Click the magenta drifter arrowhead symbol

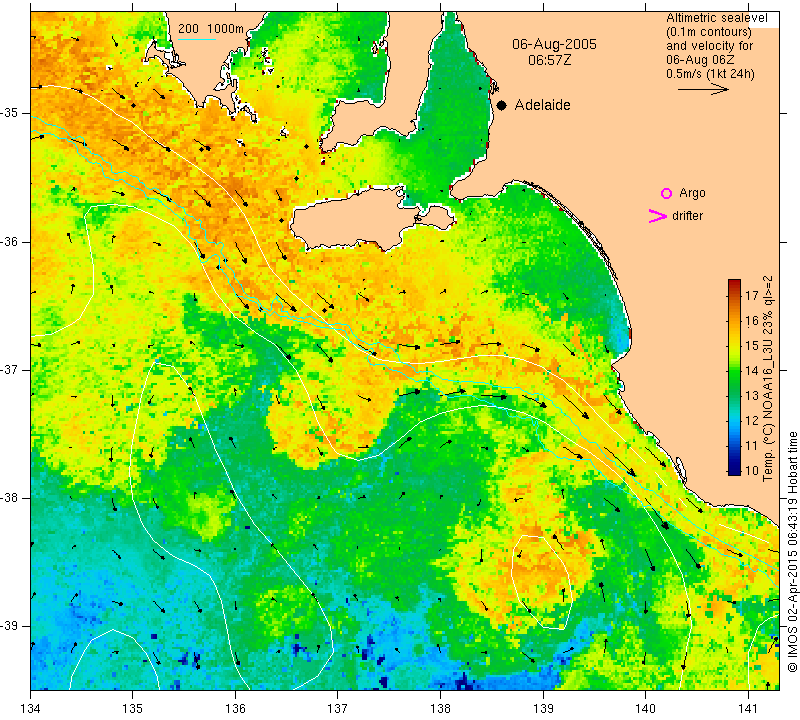click(x=658, y=216)
